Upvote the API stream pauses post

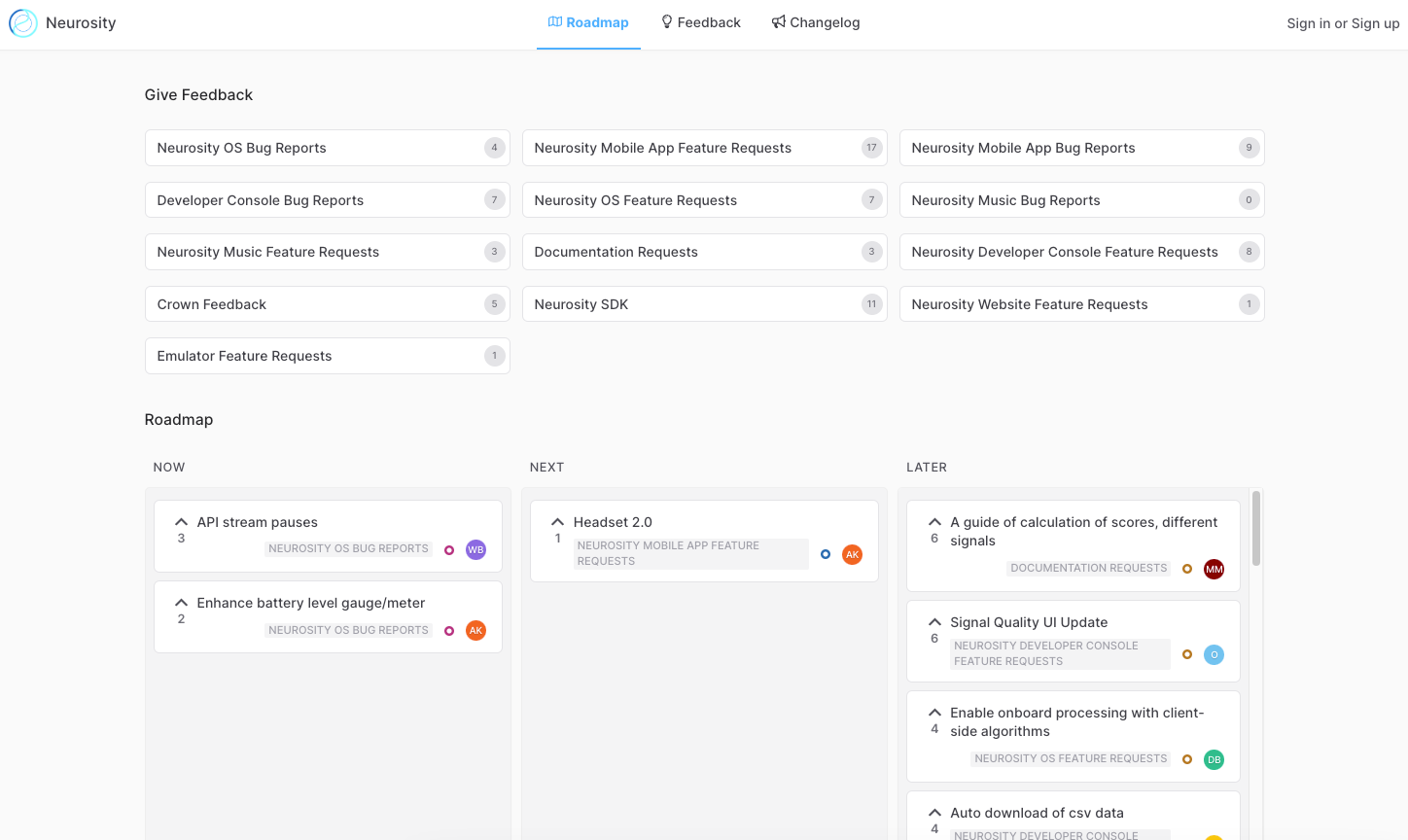click(181, 529)
